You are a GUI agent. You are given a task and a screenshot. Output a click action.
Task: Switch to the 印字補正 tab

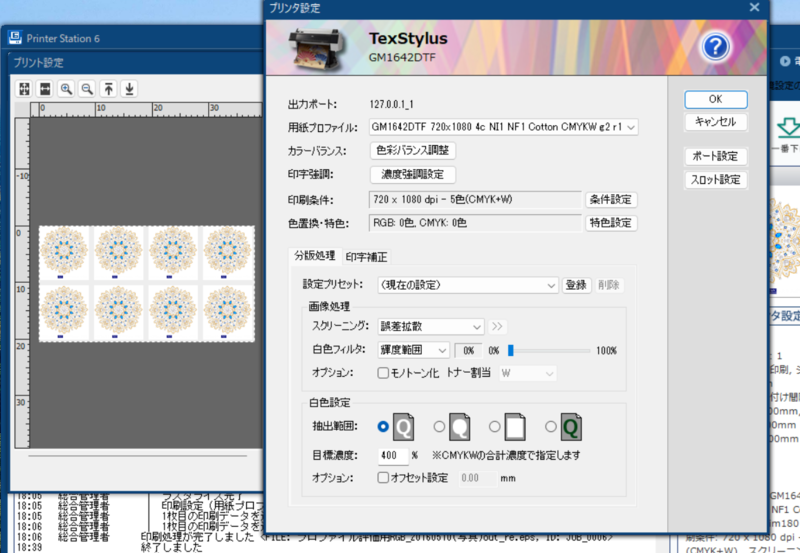[366, 257]
